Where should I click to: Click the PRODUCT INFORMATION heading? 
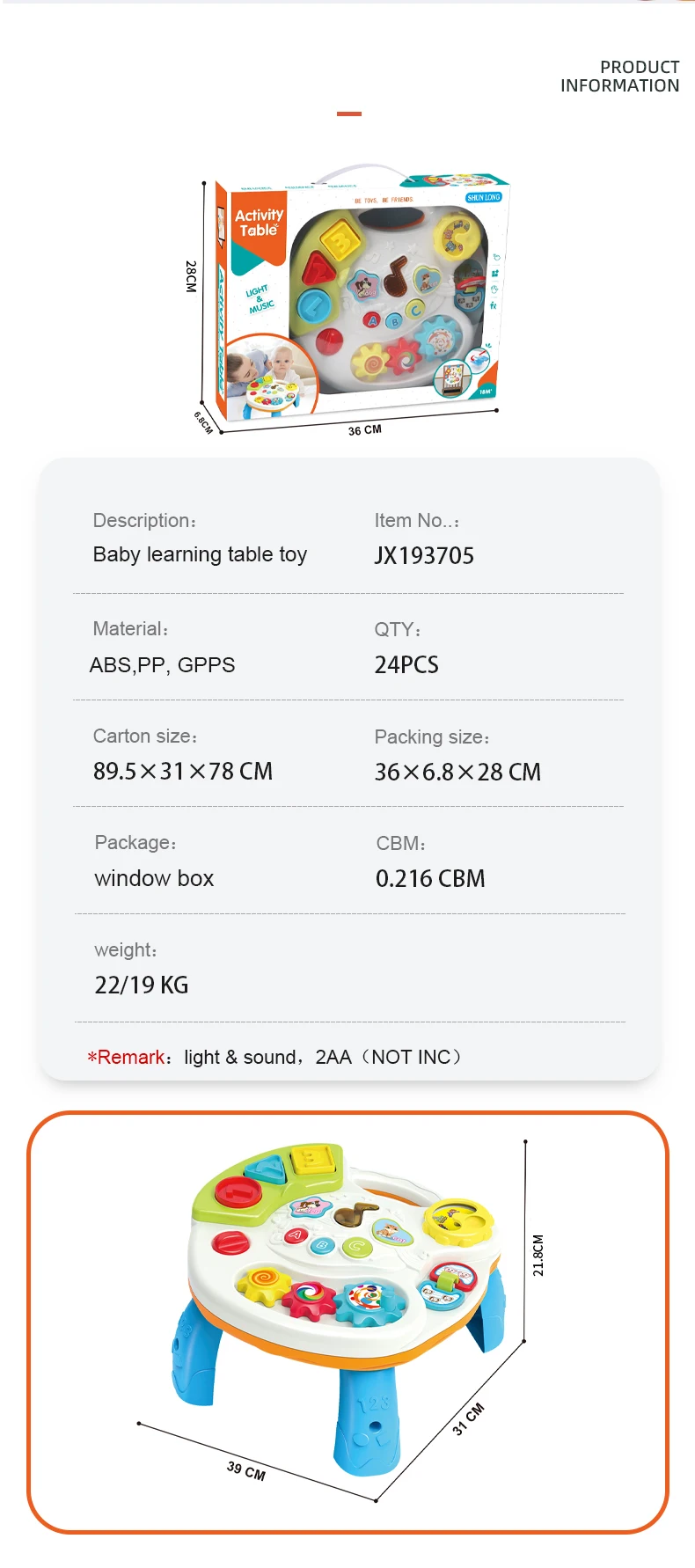coord(620,77)
